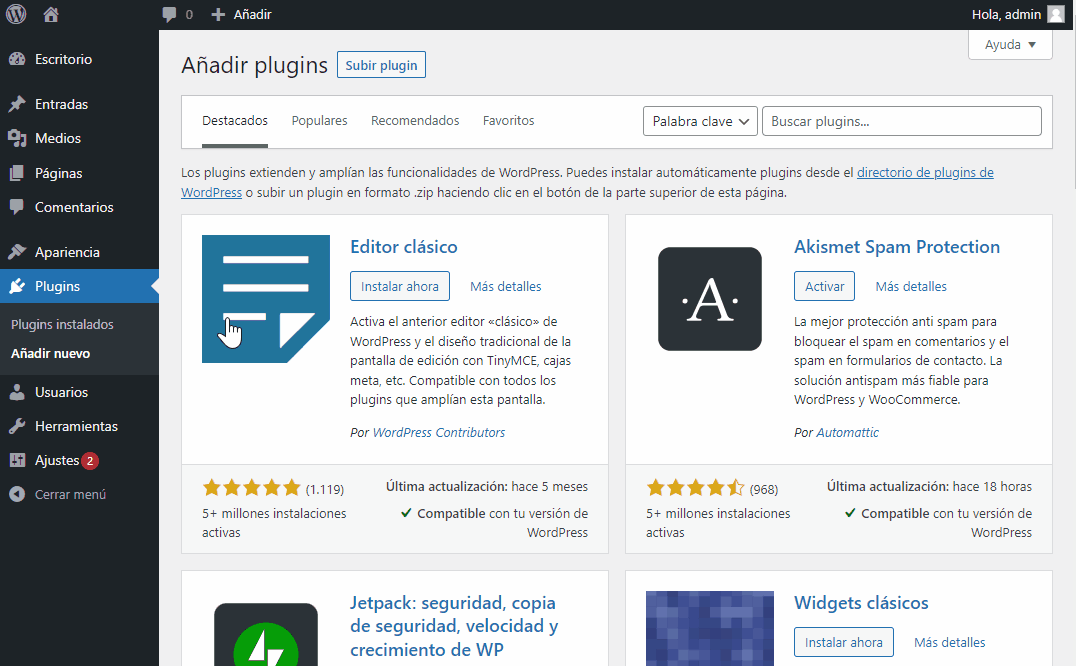This screenshot has height=666, width=1076.
Task: Click the Añadir label in admin bar
Action: 253,14
